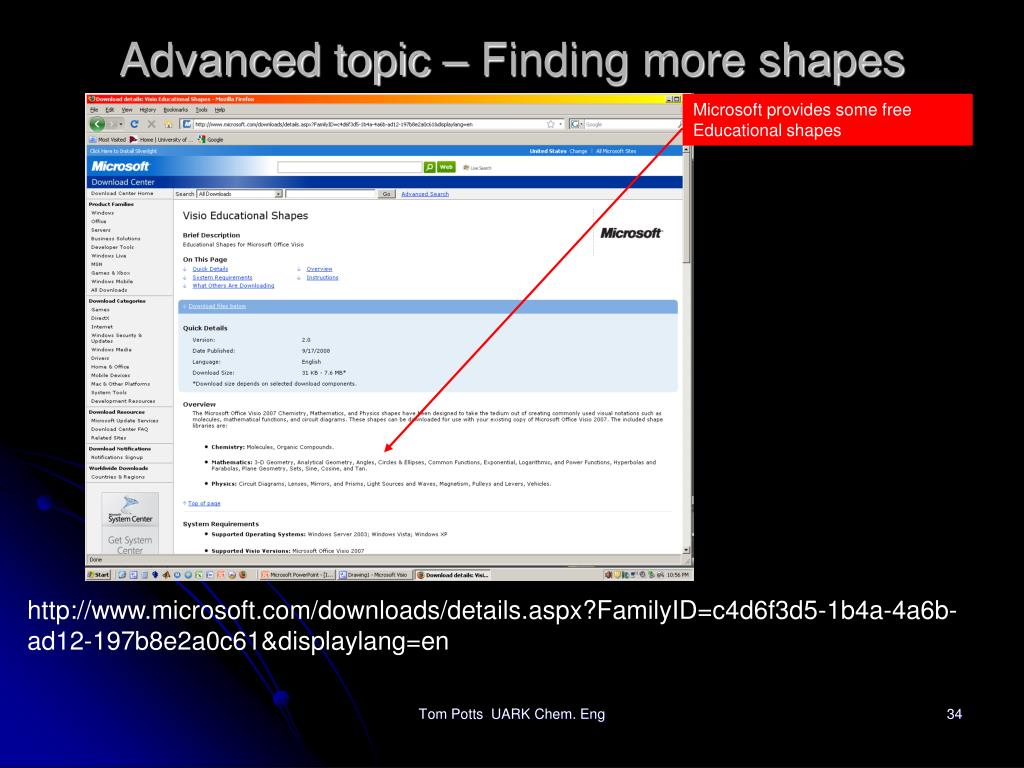
Task: Open the View menu in Firefox
Action: (x=127, y=110)
